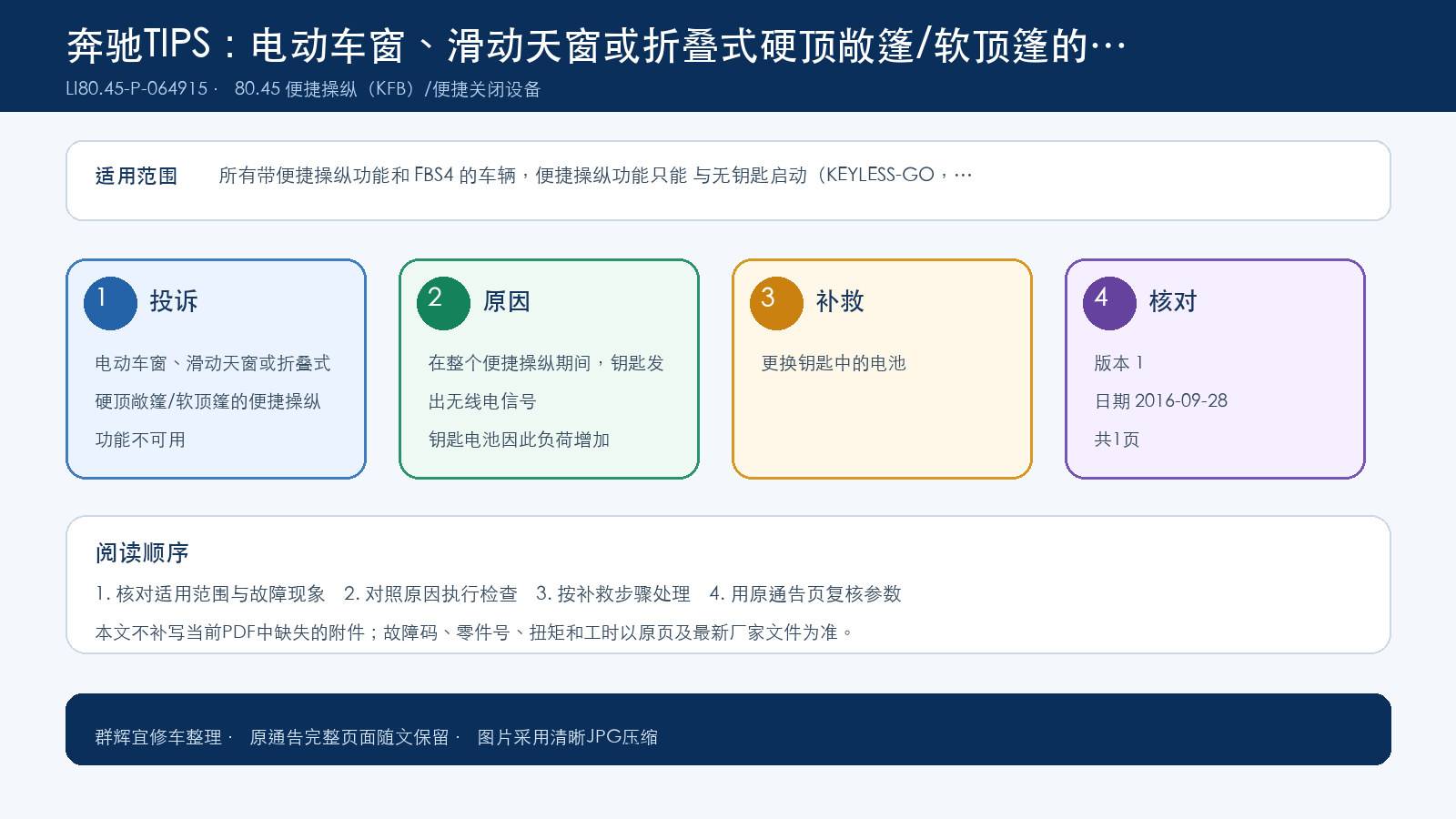Click the 版本 1 text
Viewport: 1456px width, 819px height.
tap(1118, 363)
